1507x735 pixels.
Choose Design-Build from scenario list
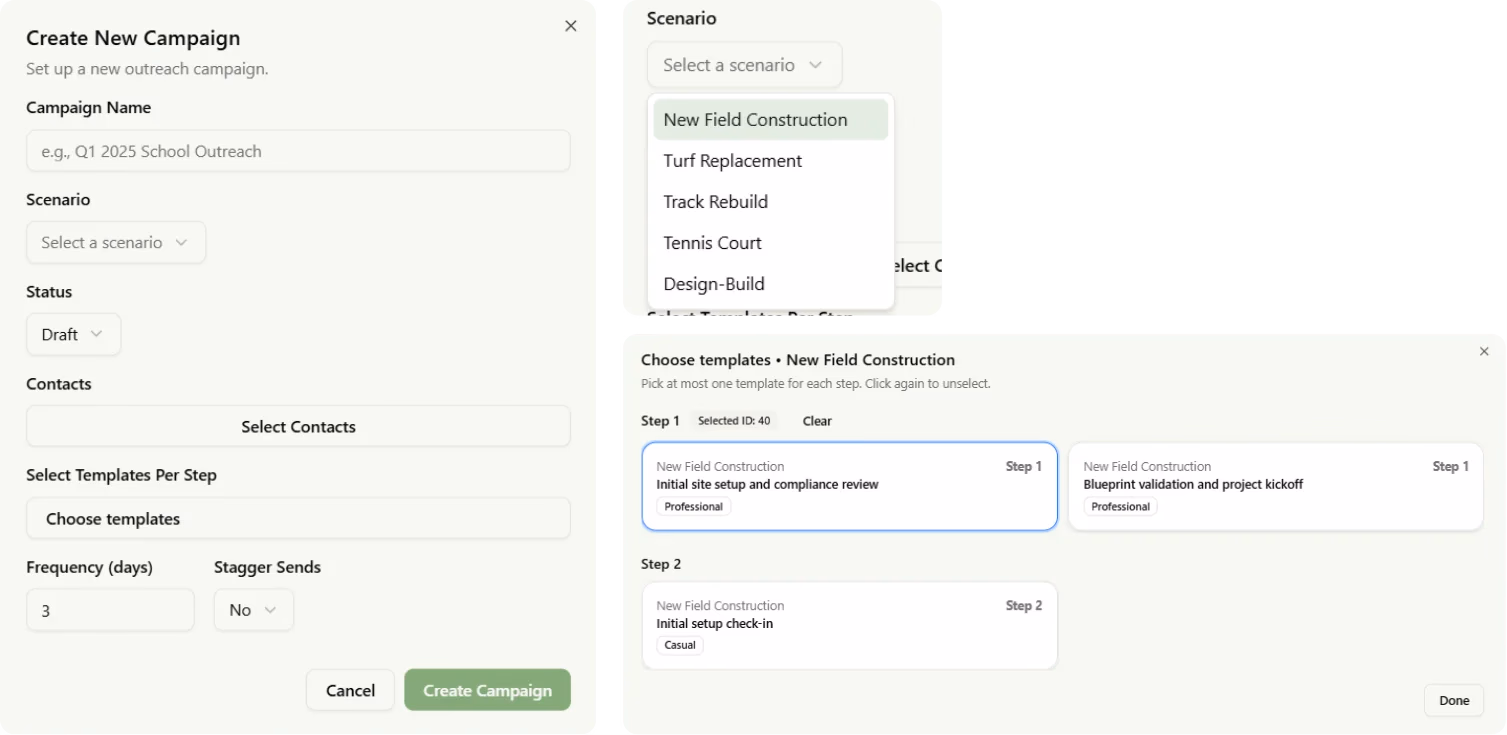(x=770, y=284)
